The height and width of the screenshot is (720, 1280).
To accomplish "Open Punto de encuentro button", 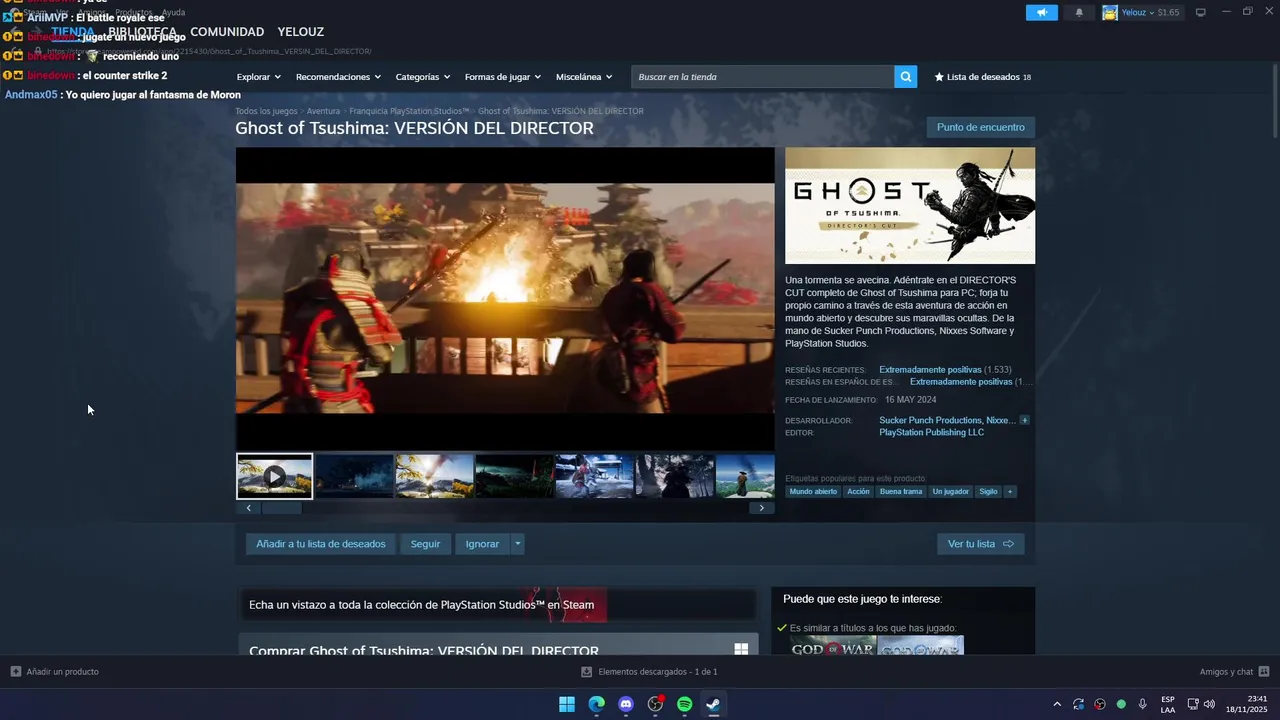I will 980,127.
